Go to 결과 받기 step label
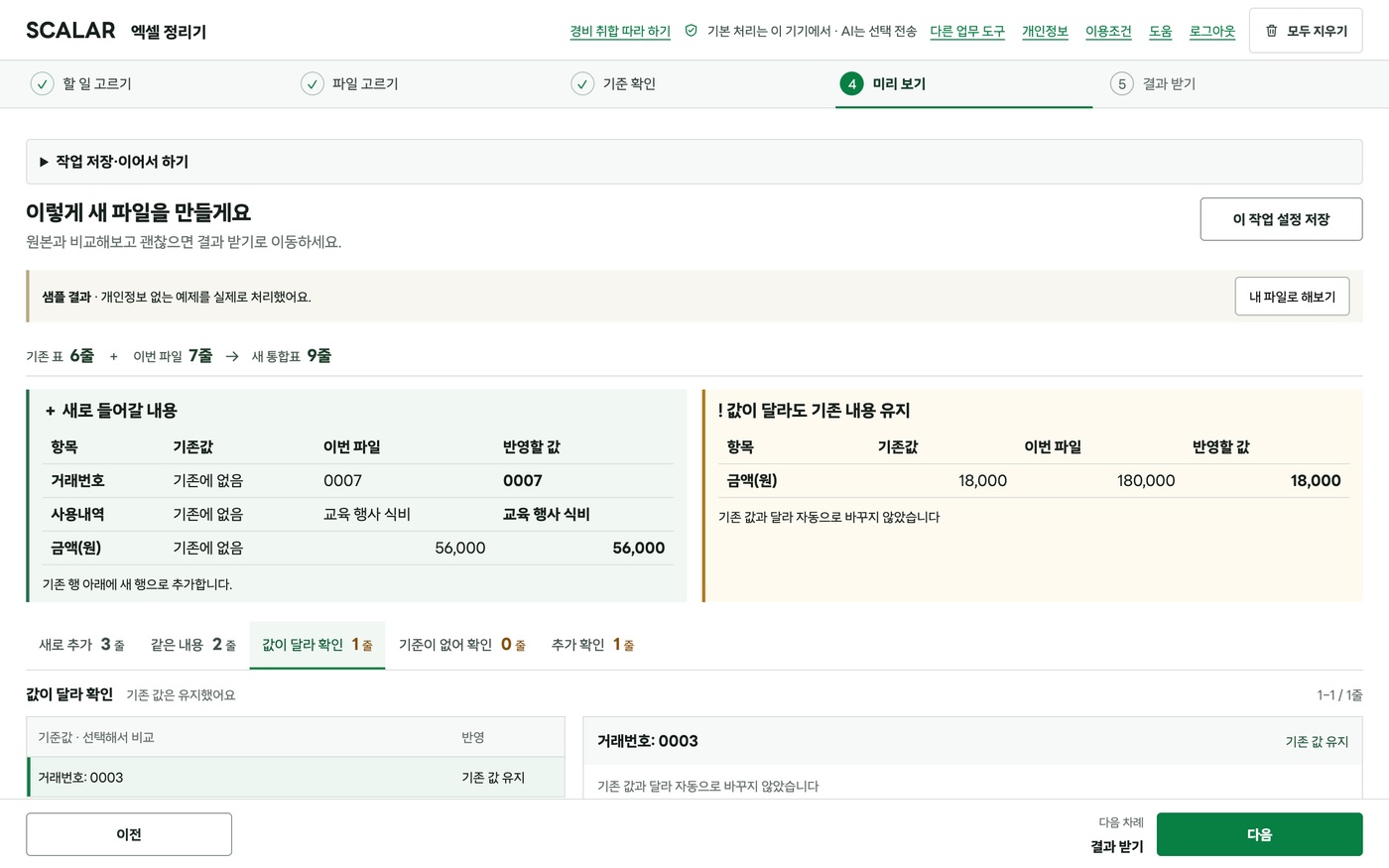The width and height of the screenshot is (1389, 868). (x=1169, y=84)
